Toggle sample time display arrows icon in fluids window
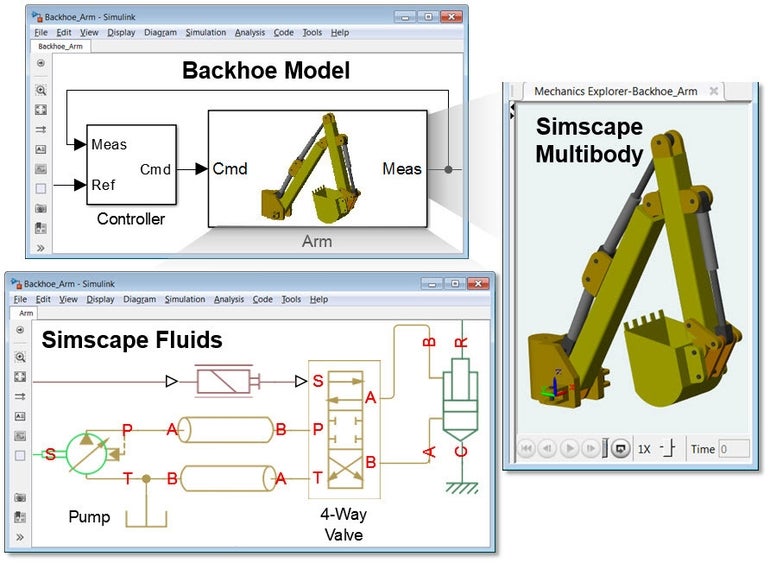This screenshot has width=770, height=563. click(20, 397)
